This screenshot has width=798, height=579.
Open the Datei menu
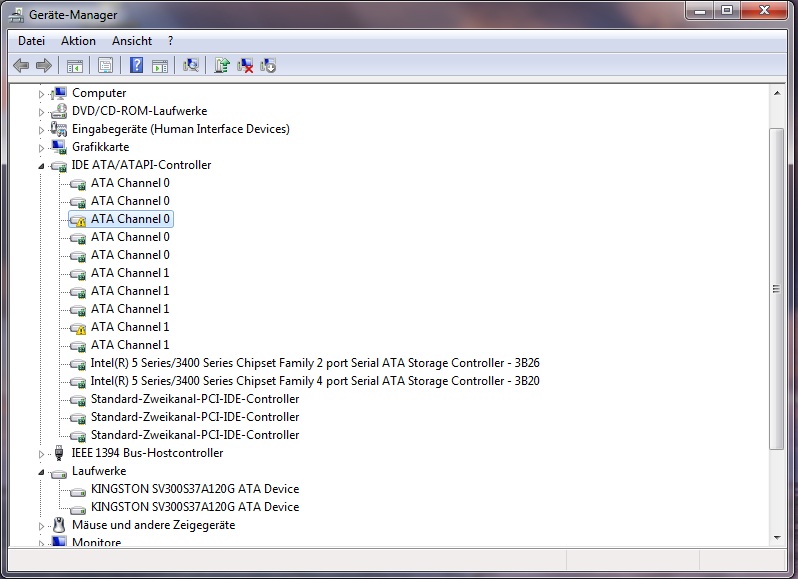click(x=31, y=41)
